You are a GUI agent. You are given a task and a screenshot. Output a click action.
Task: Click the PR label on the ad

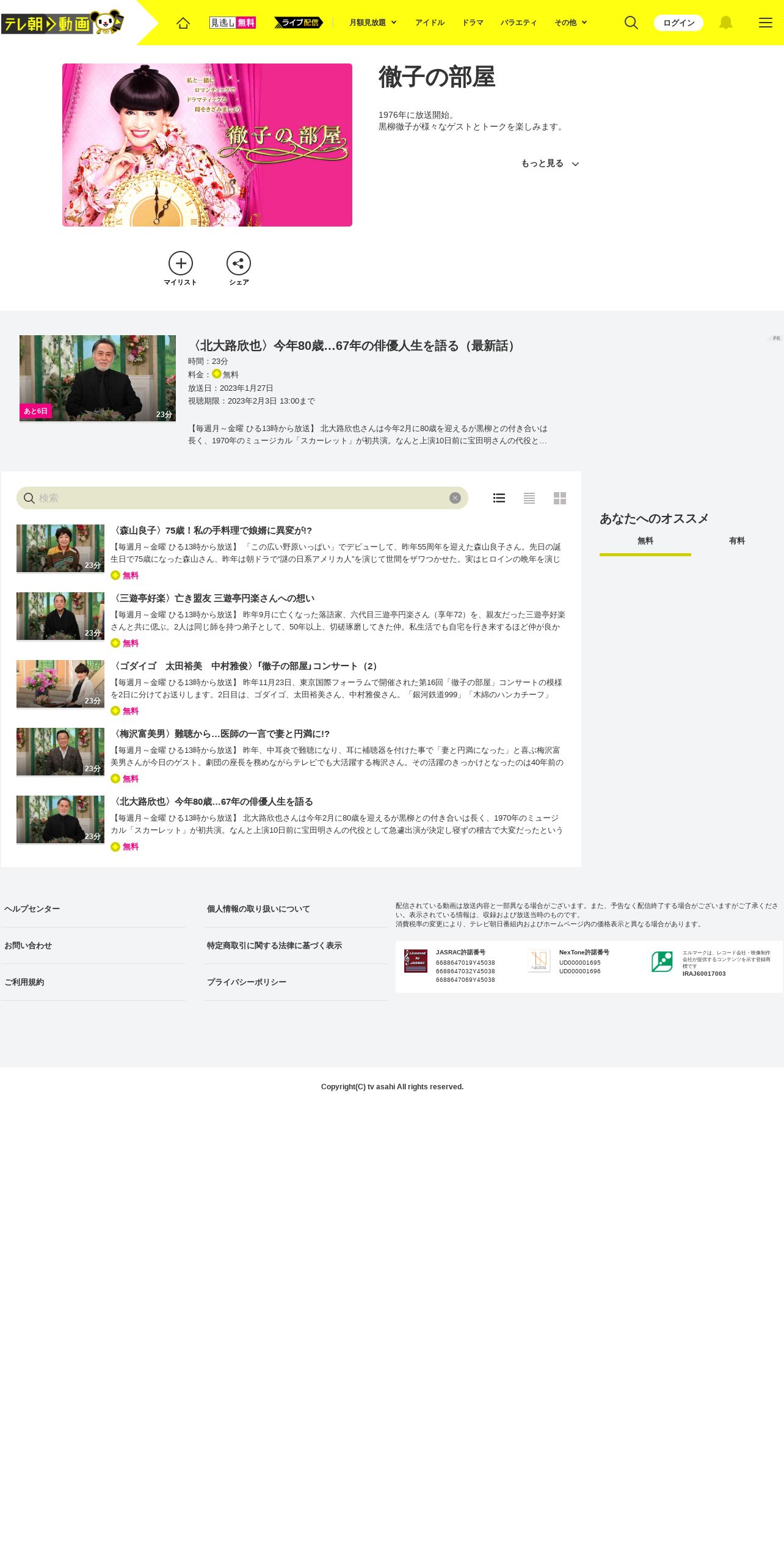pos(775,338)
